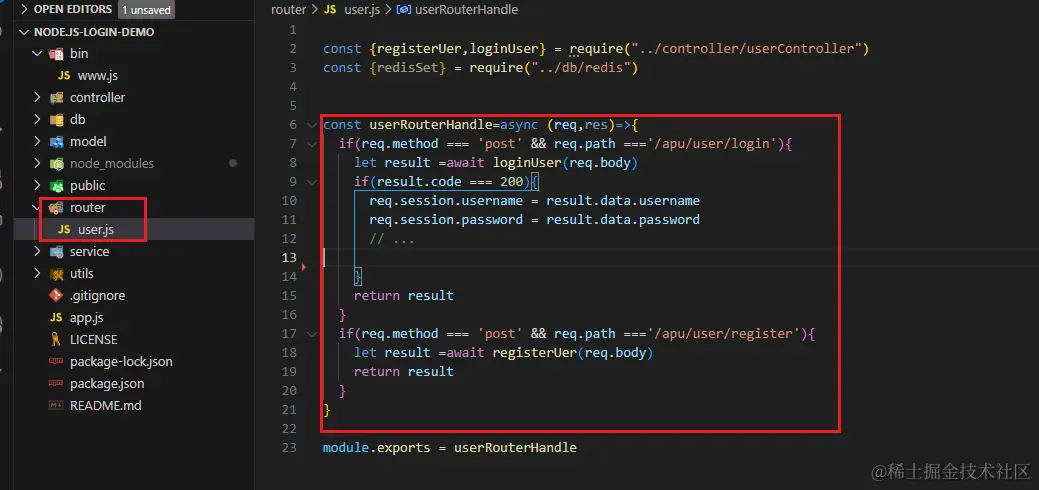Click the node_modules folder icon
Screen dimensions: 1039x490
pyautogui.click(x=56, y=163)
